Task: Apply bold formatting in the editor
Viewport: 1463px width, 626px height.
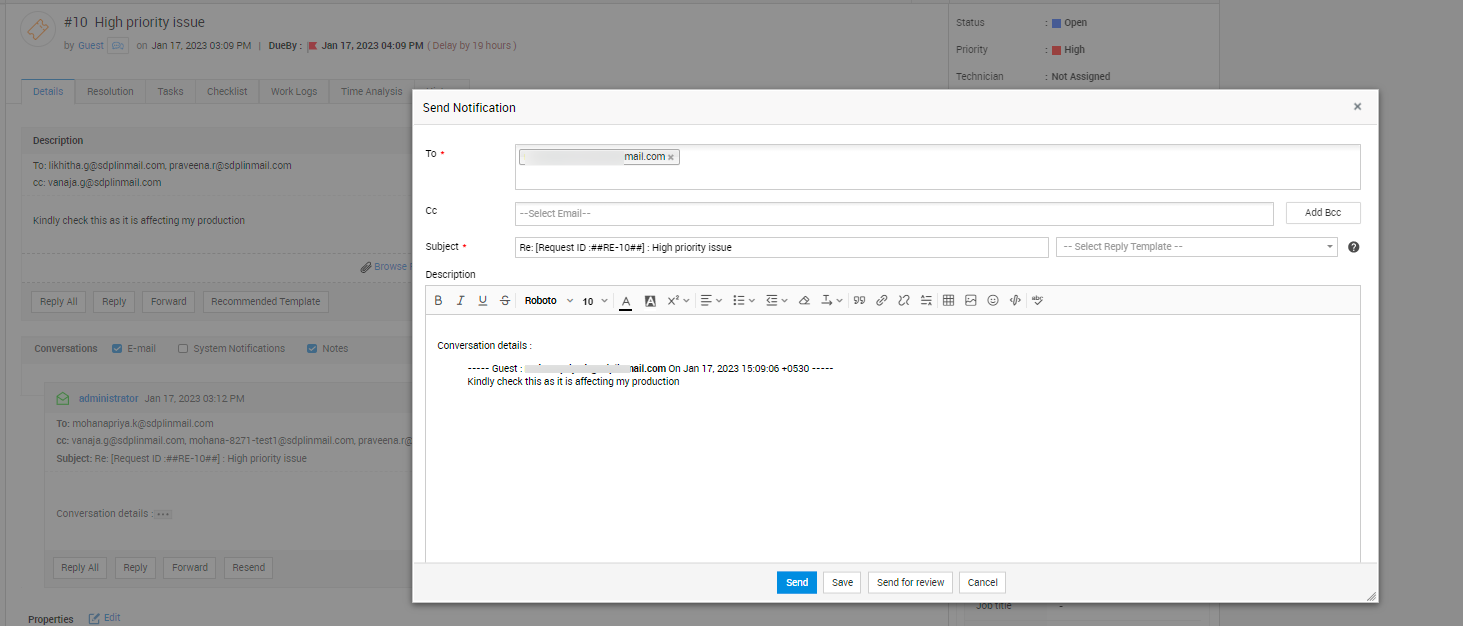Action: pyautogui.click(x=438, y=300)
